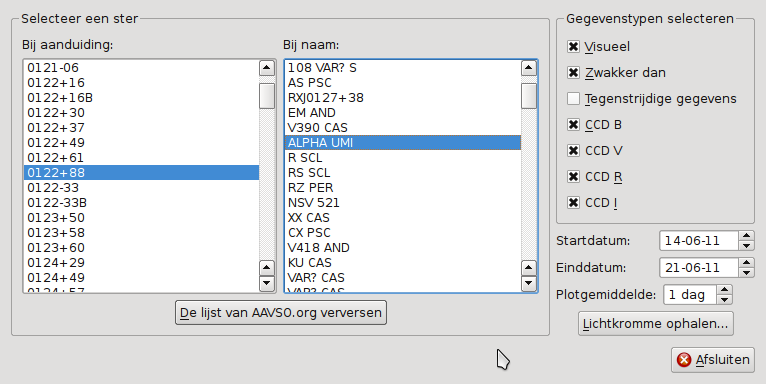The width and height of the screenshot is (766, 384).
Task: Select designation 0123+60
Action: click(141, 248)
